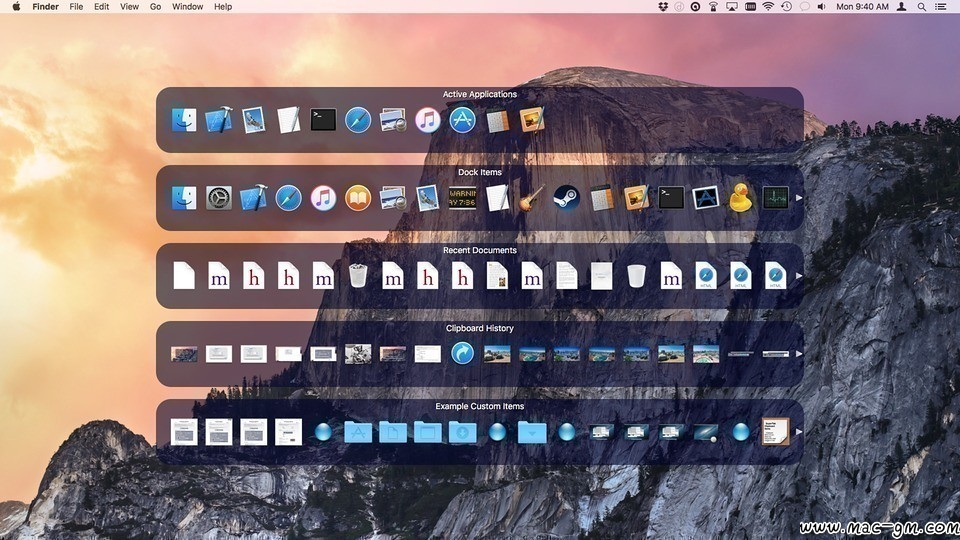960x540 pixels.
Task: Open Xcode hammer icon in Dock Items
Action: (253, 198)
